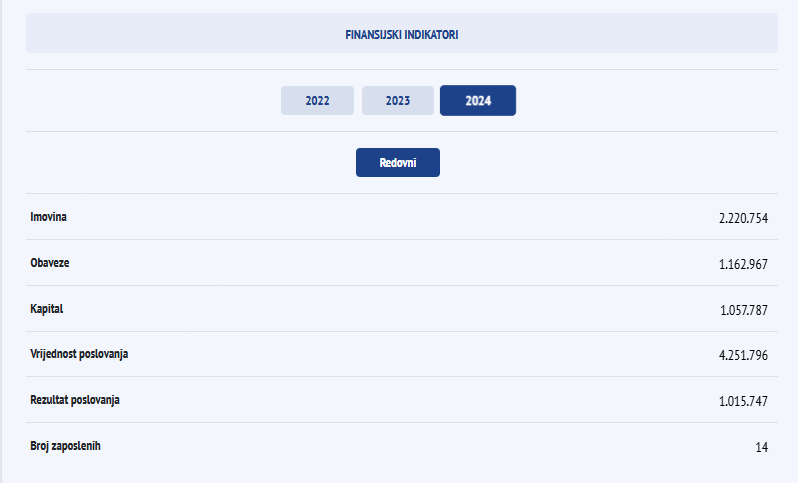Open the 2024 financial year tab
Viewport: 798px width, 483px height.
click(x=478, y=101)
